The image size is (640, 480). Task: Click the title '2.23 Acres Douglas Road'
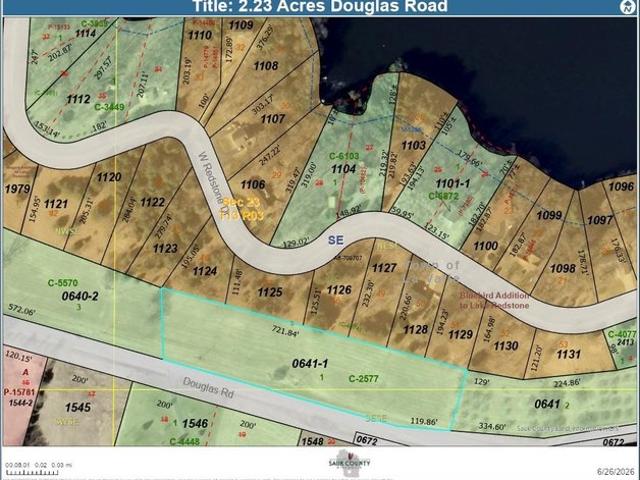320,6
